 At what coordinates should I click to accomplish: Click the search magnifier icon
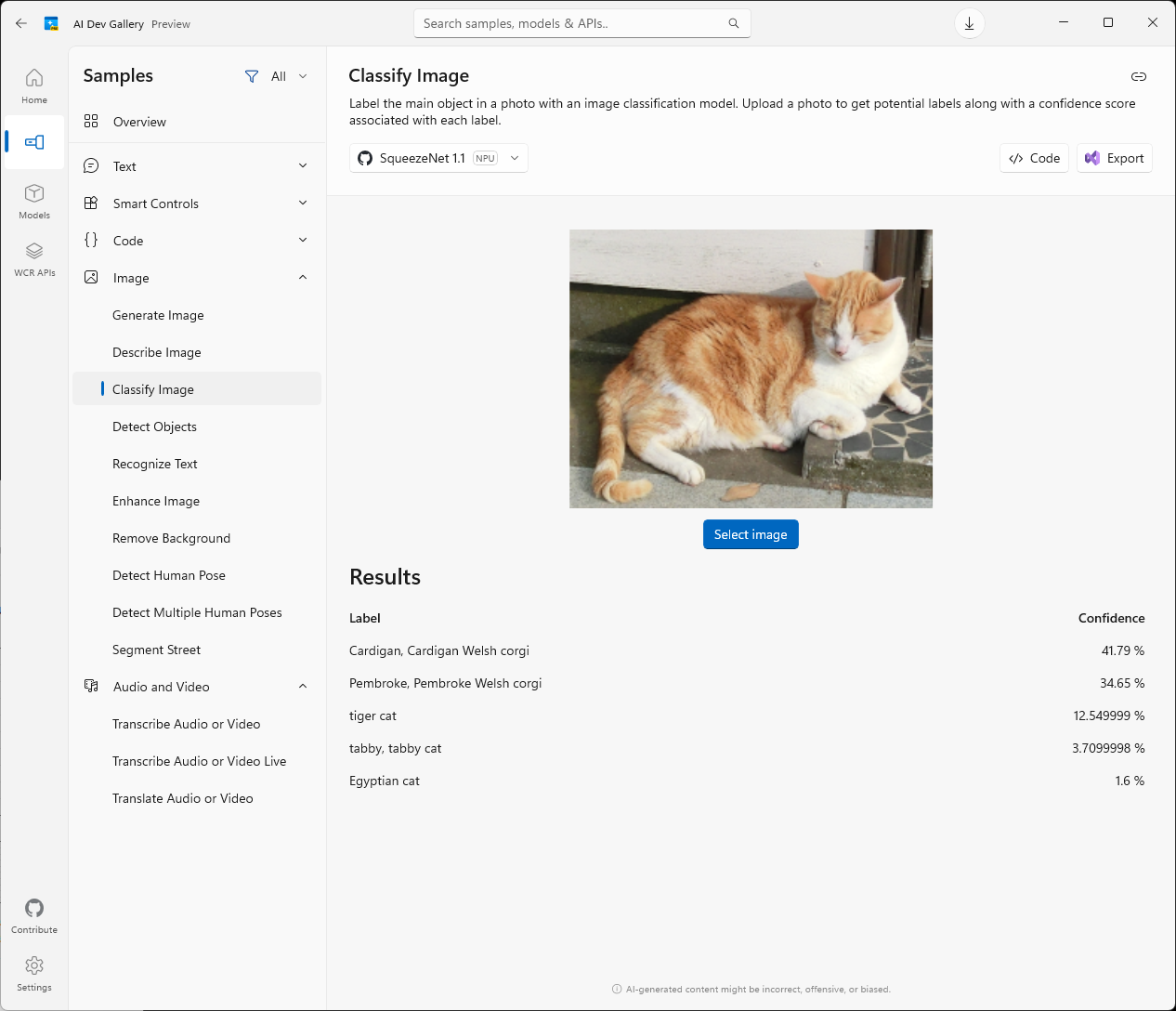coord(733,23)
